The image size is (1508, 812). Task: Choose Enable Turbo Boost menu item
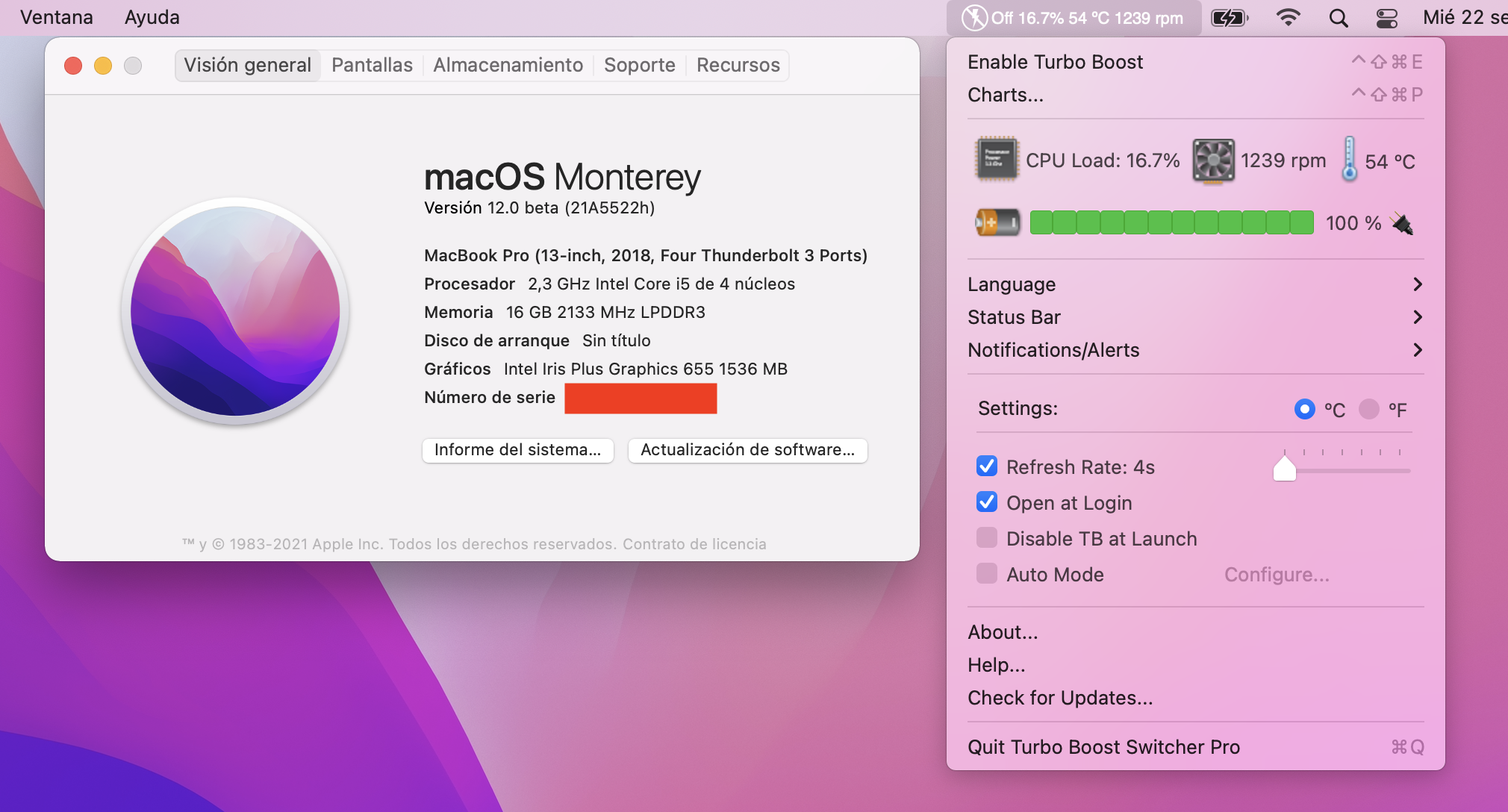coord(1195,62)
